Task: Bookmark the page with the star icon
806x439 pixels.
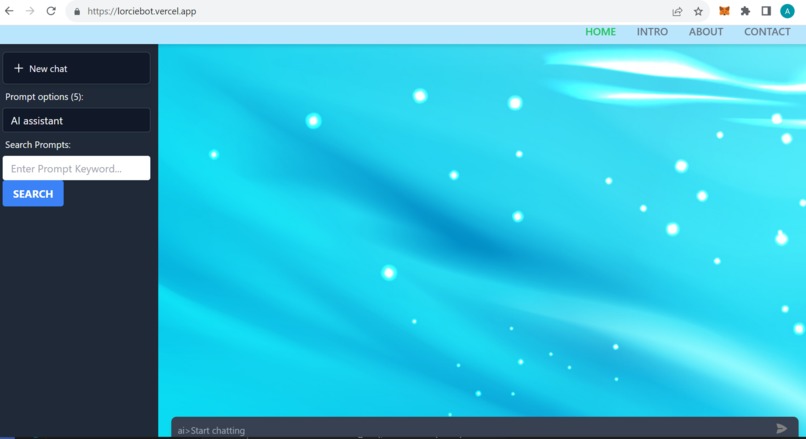Action: tap(698, 11)
